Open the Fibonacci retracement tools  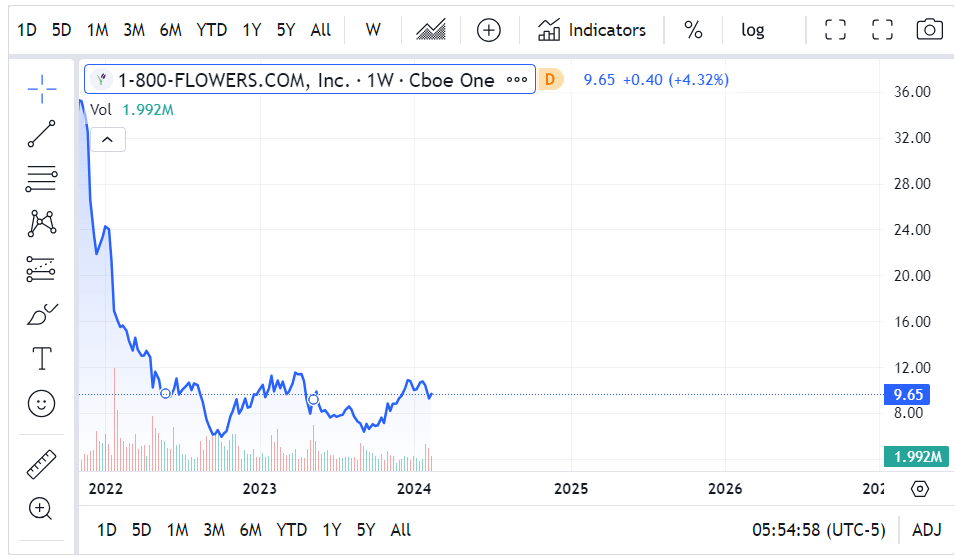41,179
